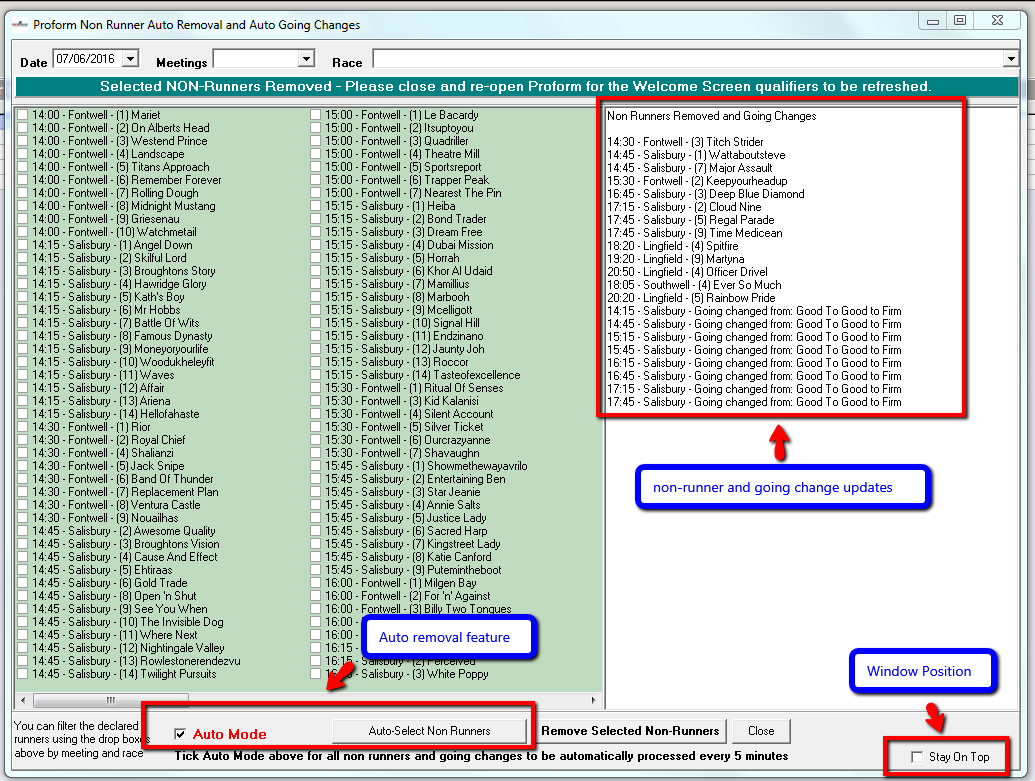Close the window with the X icon

(x=997, y=21)
